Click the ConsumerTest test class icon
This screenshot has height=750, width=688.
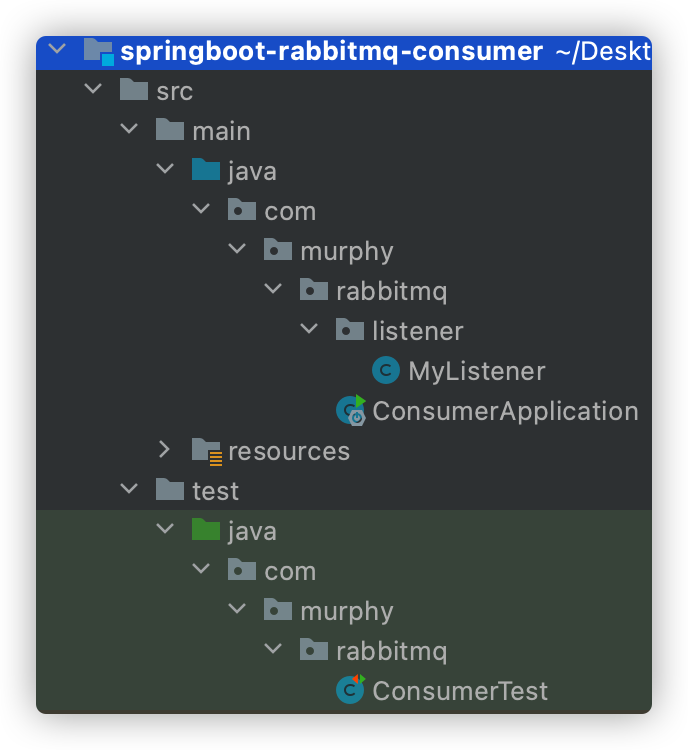point(350,689)
